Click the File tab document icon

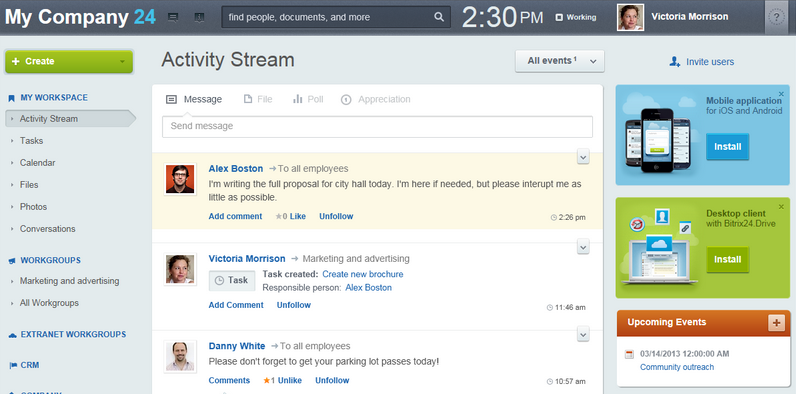coord(248,99)
